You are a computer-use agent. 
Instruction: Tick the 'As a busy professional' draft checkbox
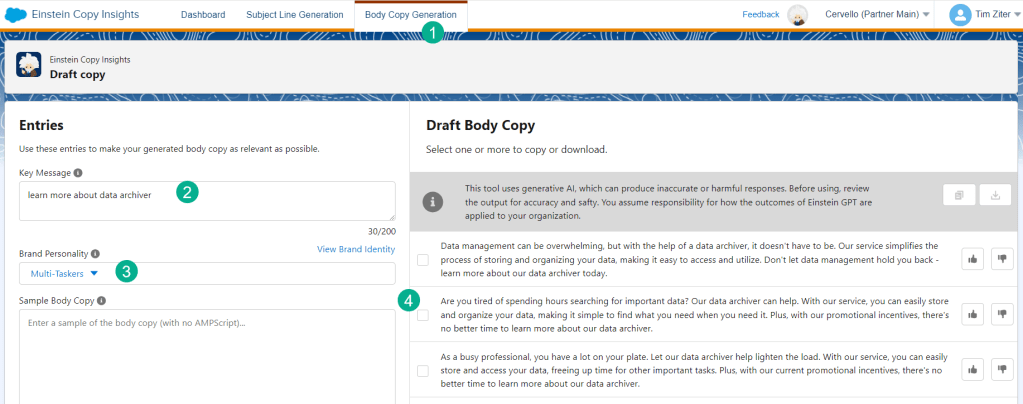point(423,370)
